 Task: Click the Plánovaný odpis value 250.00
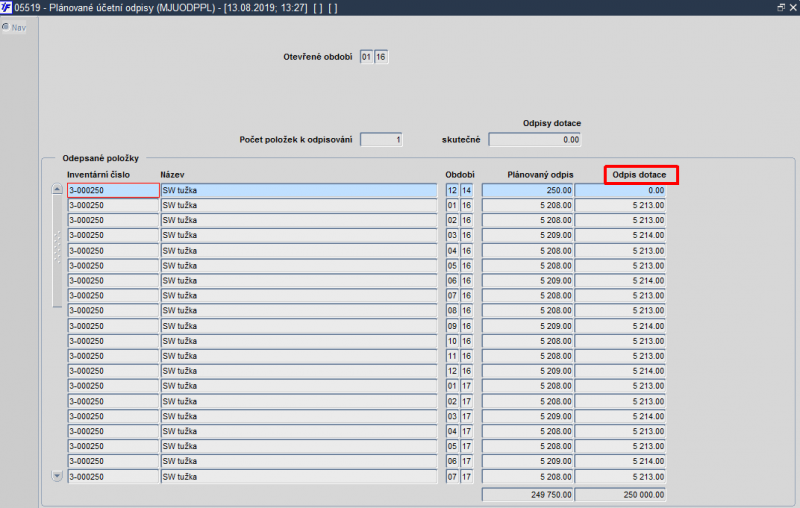point(528,190)
